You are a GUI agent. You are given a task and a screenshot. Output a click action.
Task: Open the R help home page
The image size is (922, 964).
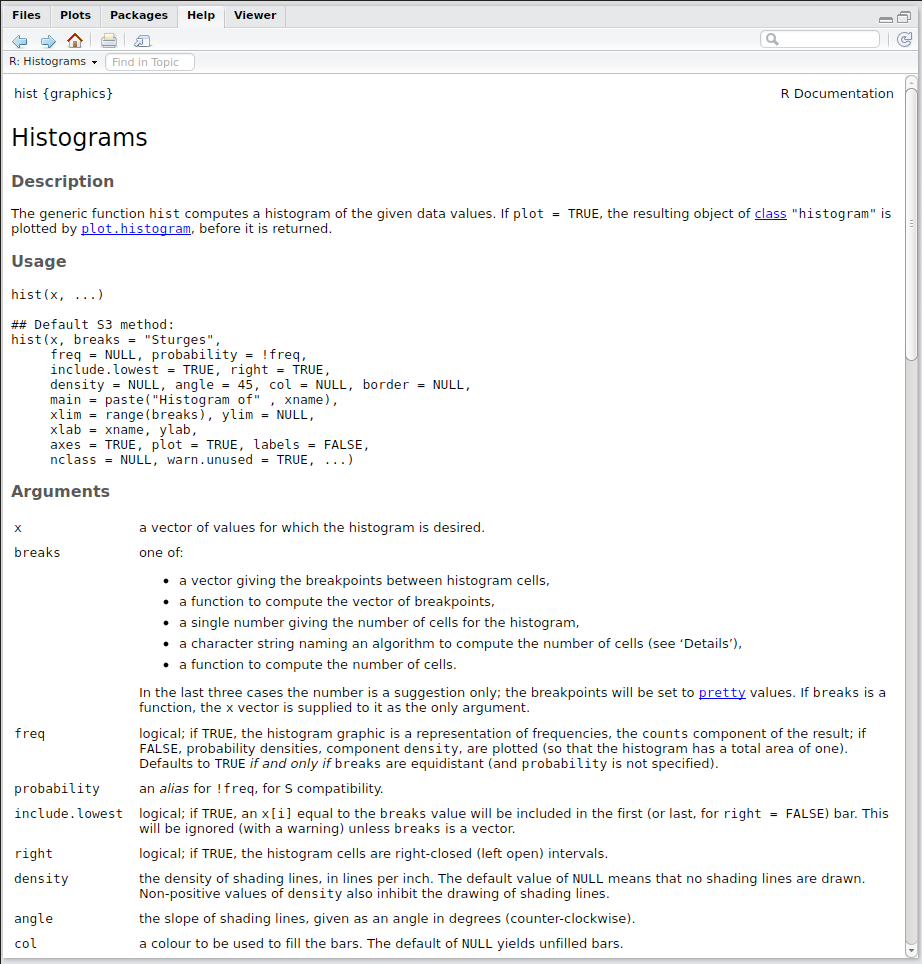coord(75,41)
